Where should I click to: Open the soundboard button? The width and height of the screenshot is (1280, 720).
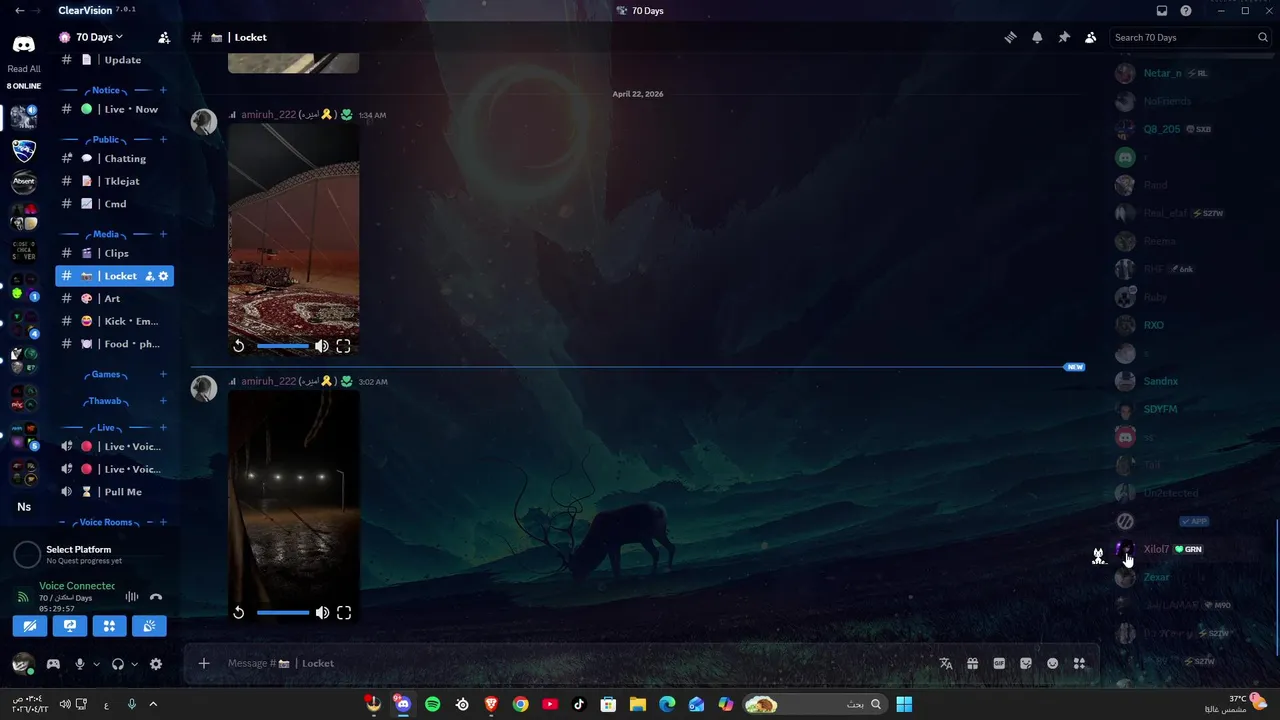tap(149, 626)
